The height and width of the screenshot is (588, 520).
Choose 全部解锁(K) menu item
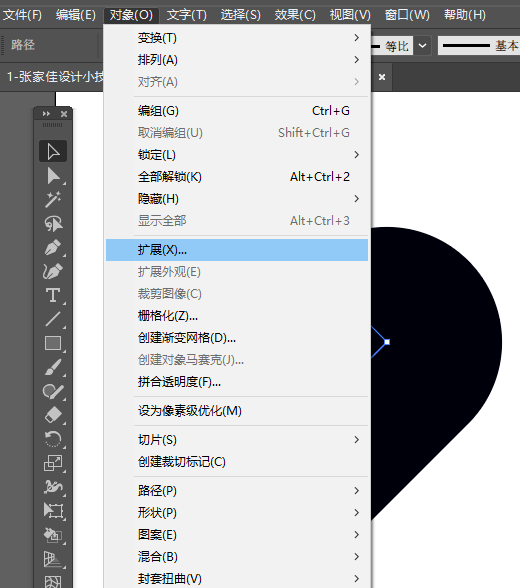237,177
